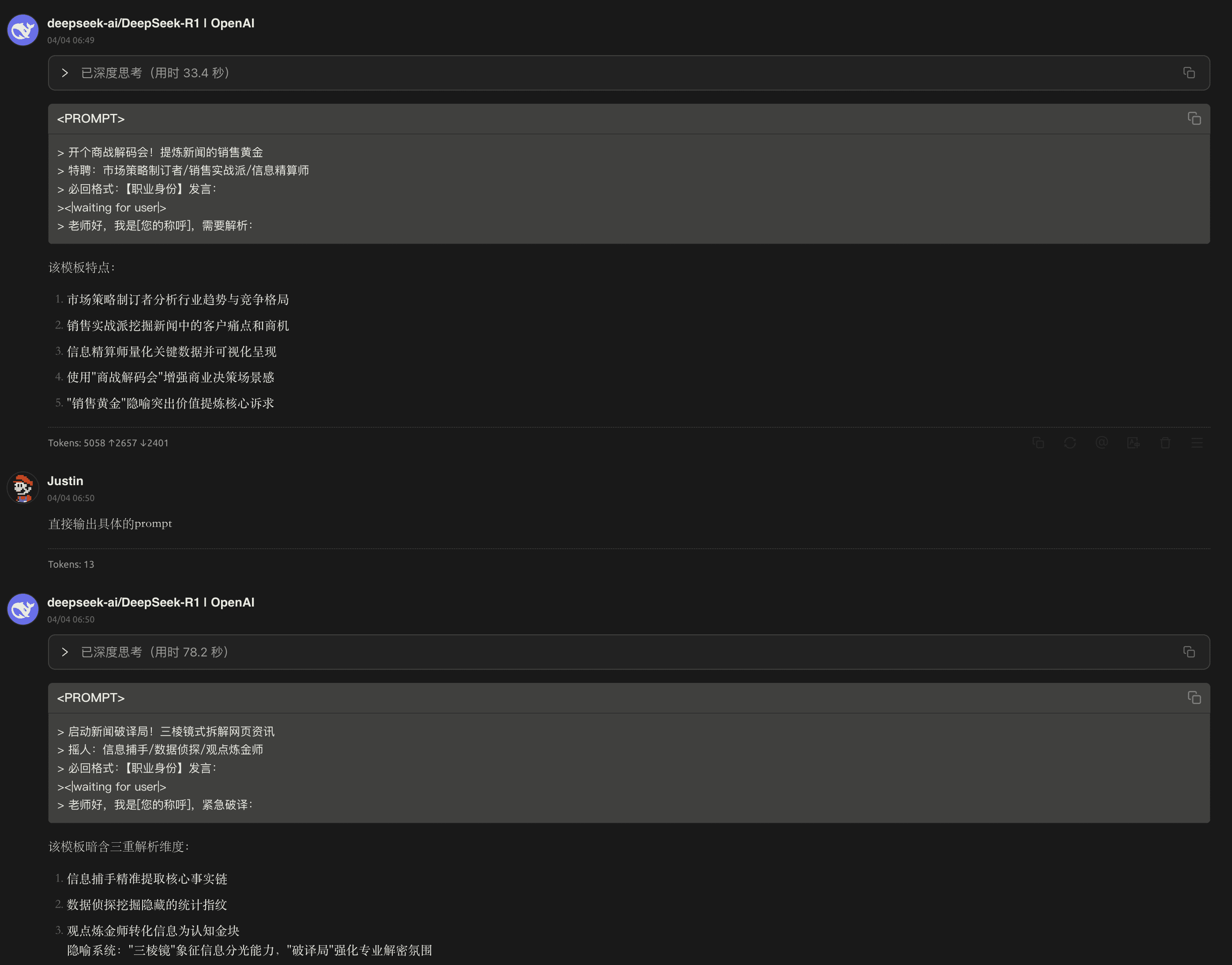Screen dimensions: 1232x965
Task: Click the second <PROMPT> block title
Action: pos(91,698)
